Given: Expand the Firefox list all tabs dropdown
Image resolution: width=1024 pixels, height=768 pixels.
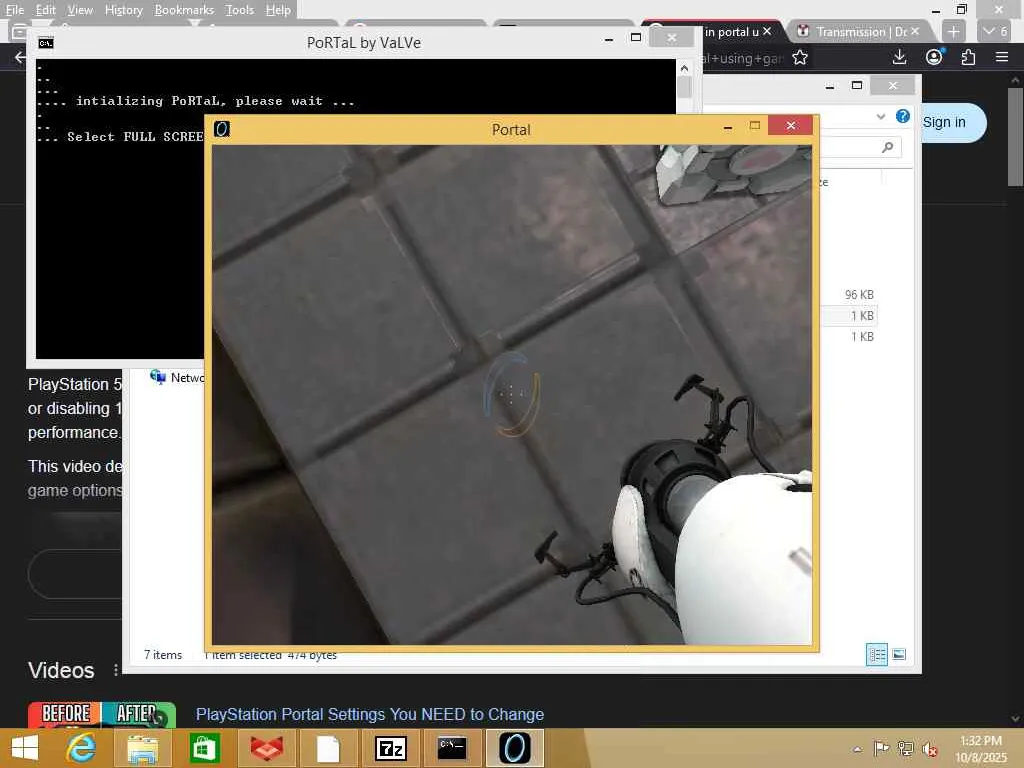Looking at the screenshot, I should [995, 31].
